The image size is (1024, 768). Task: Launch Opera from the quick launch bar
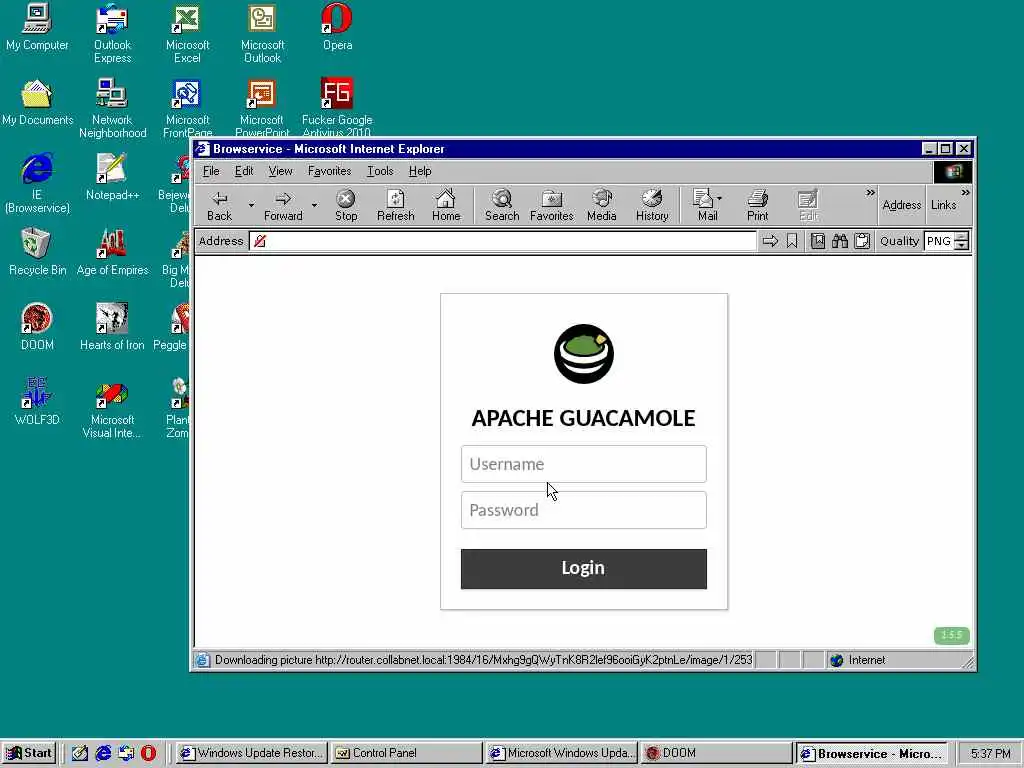pos(149,753)
